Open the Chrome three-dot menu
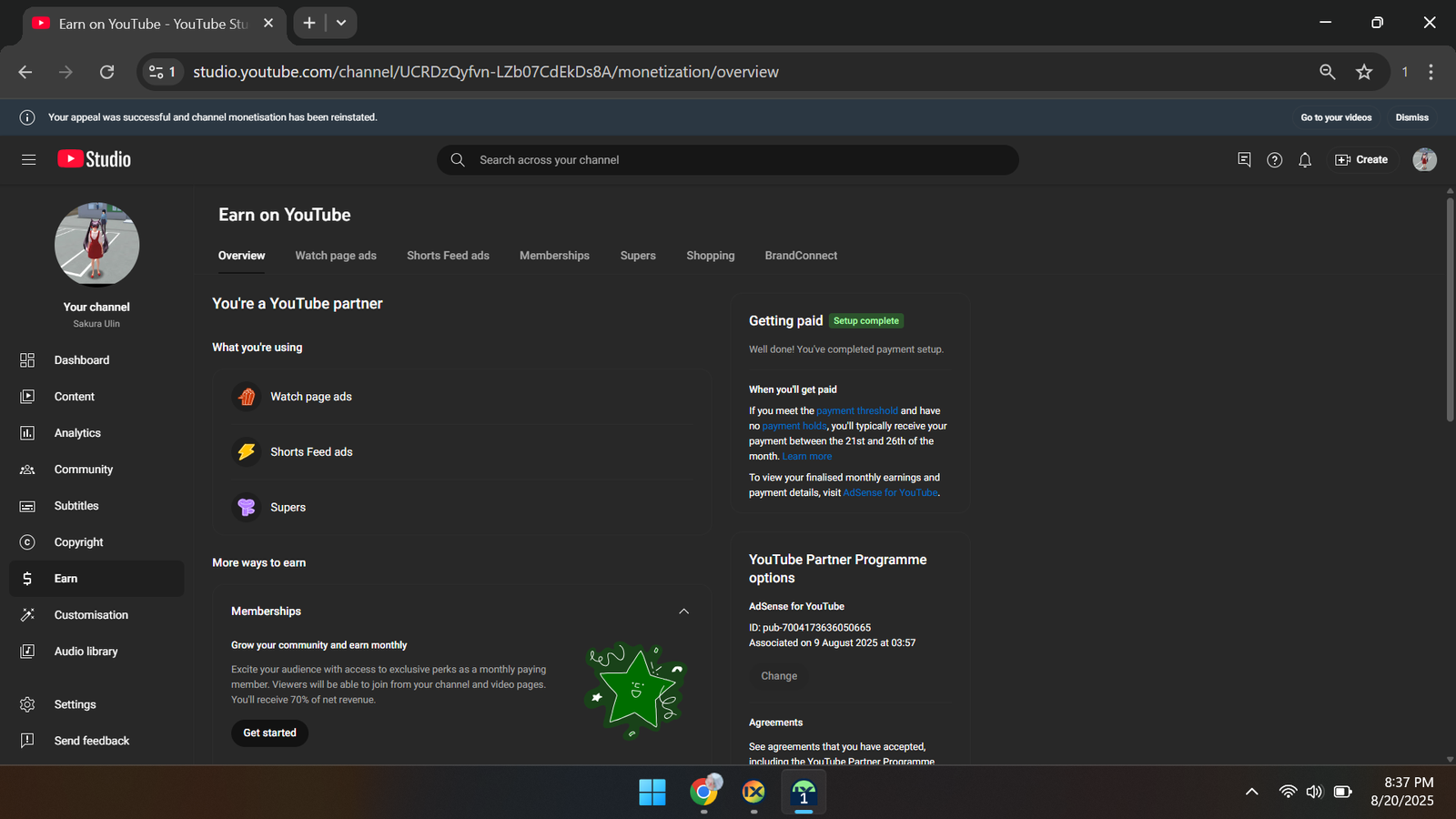Screen dimensions: 1456x819 click(1431, 72)
